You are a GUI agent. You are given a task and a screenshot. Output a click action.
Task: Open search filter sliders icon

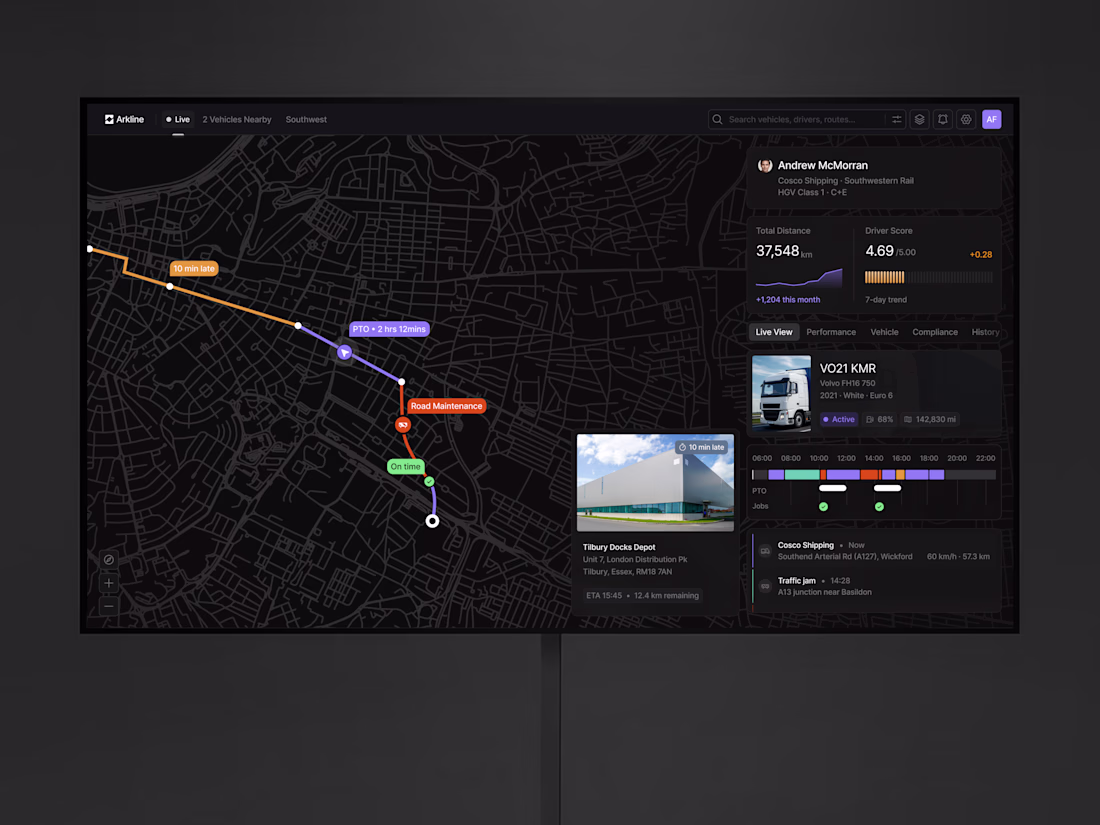(x=897, y=119)
